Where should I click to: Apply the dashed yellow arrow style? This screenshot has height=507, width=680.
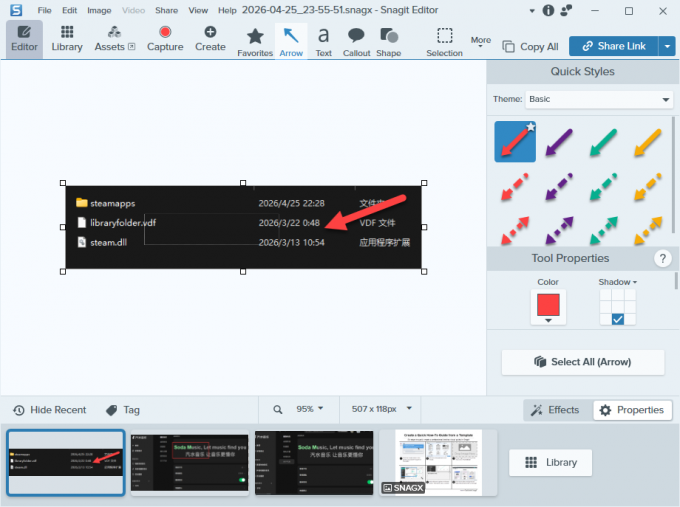647,186
